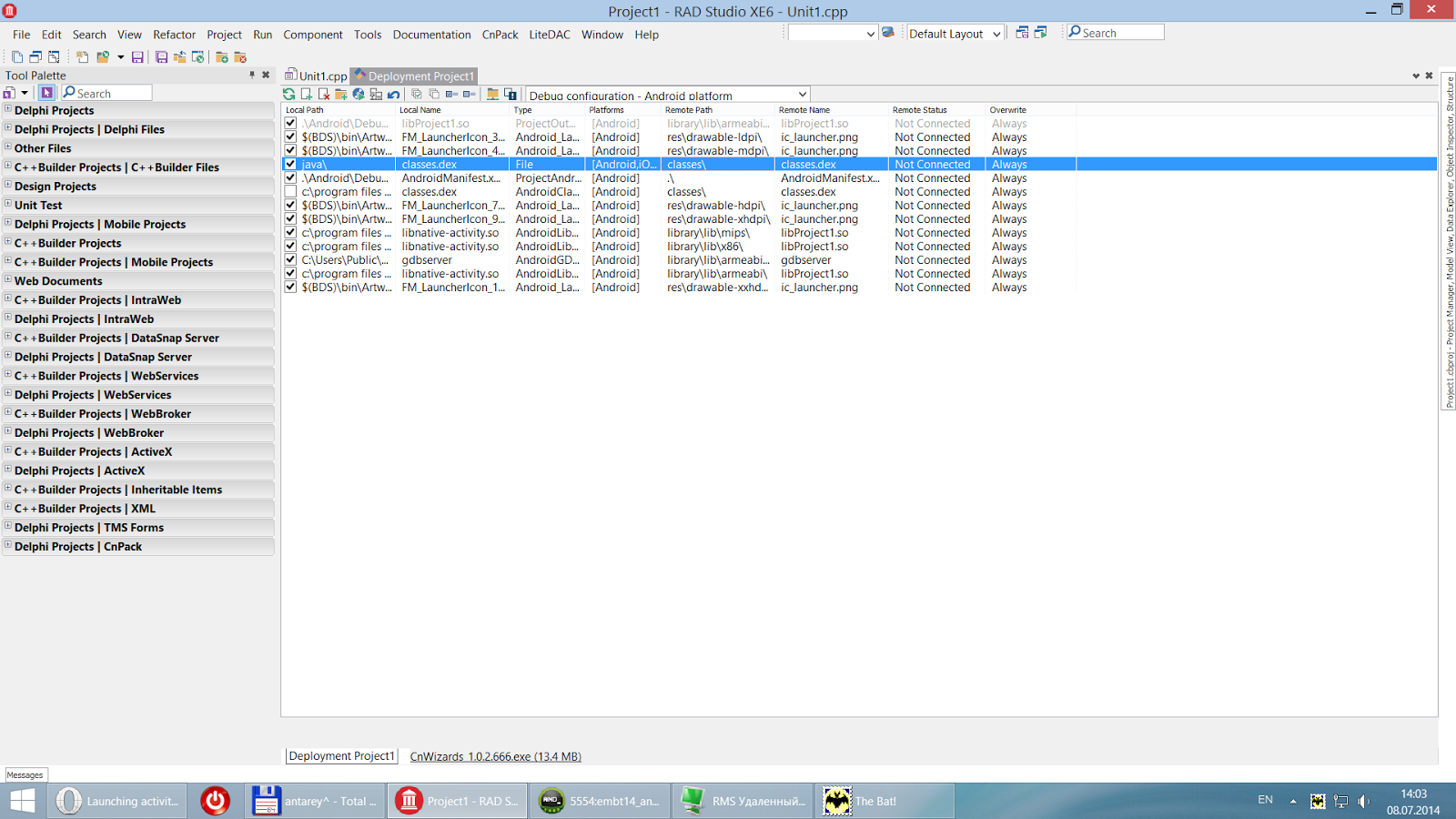This screenshot has width=1456, height=819.
Task: Check the unchecked classes.dex AndroidClasses row checkbox
Action: pyautogui.click(x=290, y=191)
